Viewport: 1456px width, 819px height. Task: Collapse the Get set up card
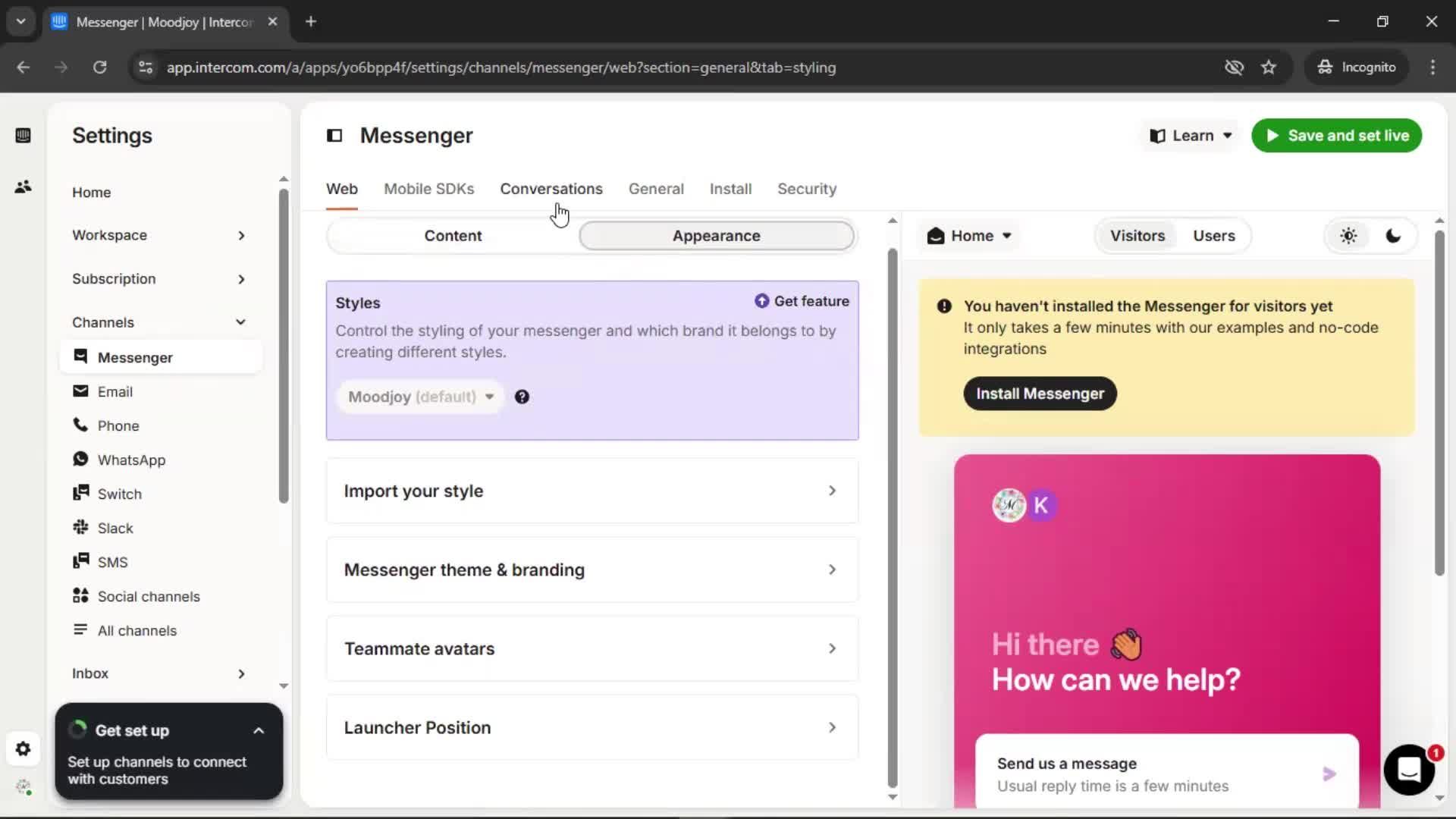coord(259,731)
